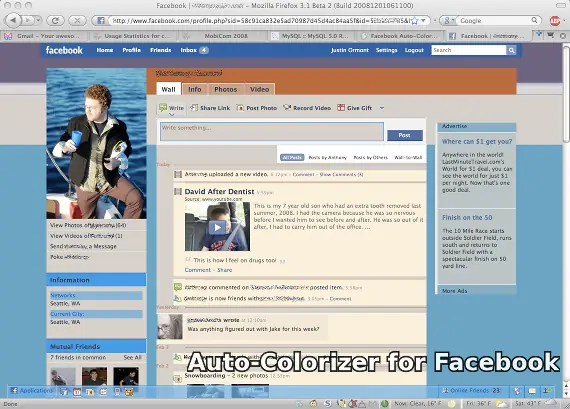
Task: Click Where can $1 get you ad
Action: click(477, 141)
